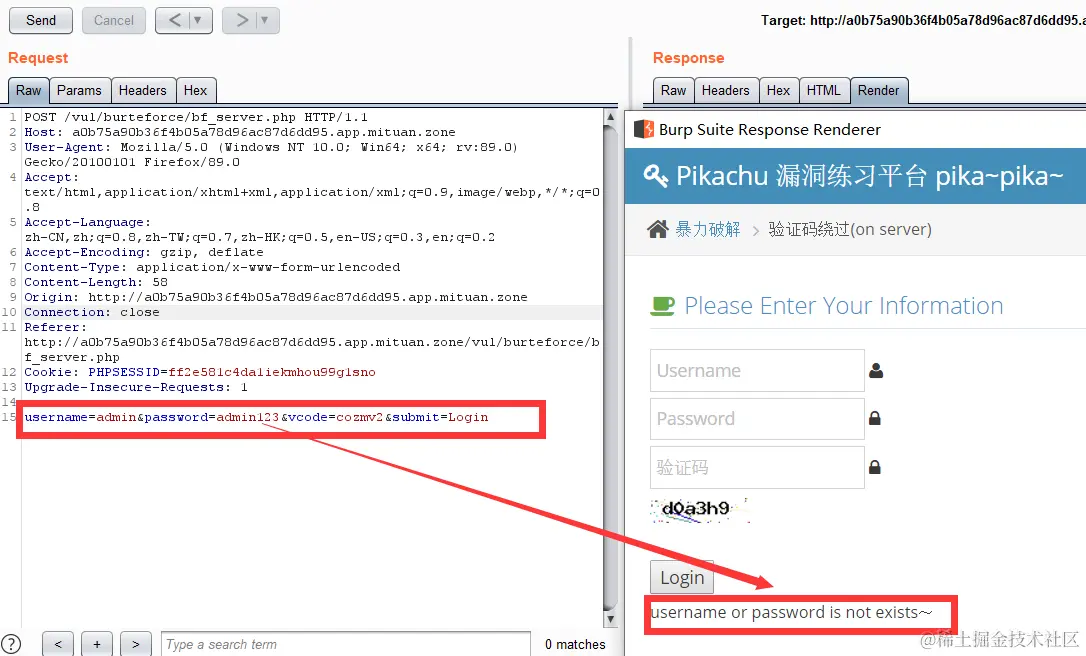Click the Accept-Encoding header line

click(x=143, y=252)
